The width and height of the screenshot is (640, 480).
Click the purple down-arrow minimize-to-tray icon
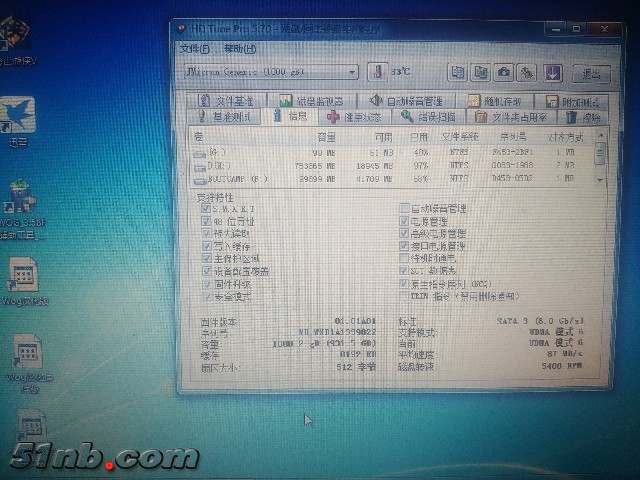pos(552,74)
